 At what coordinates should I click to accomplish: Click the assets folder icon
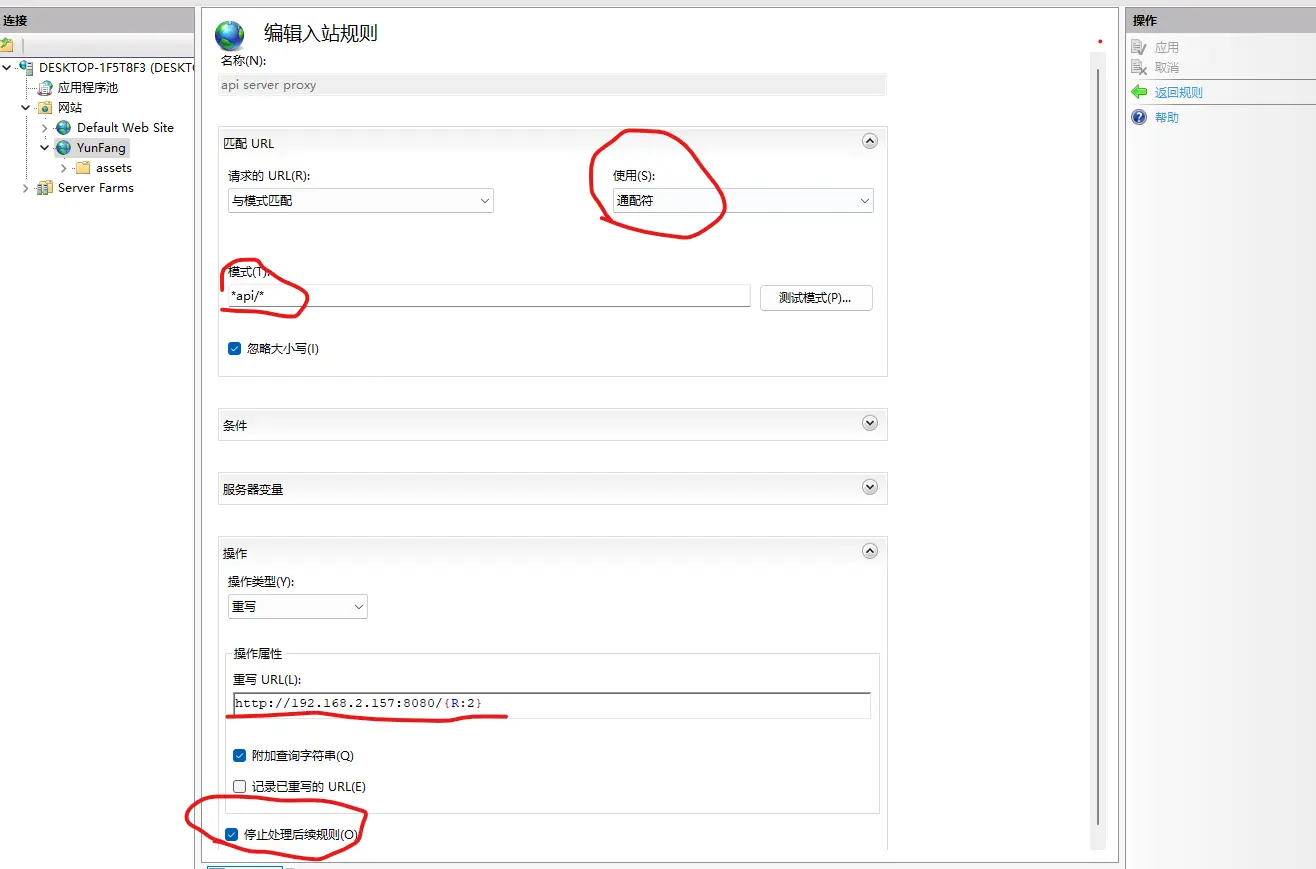(83, 168)
